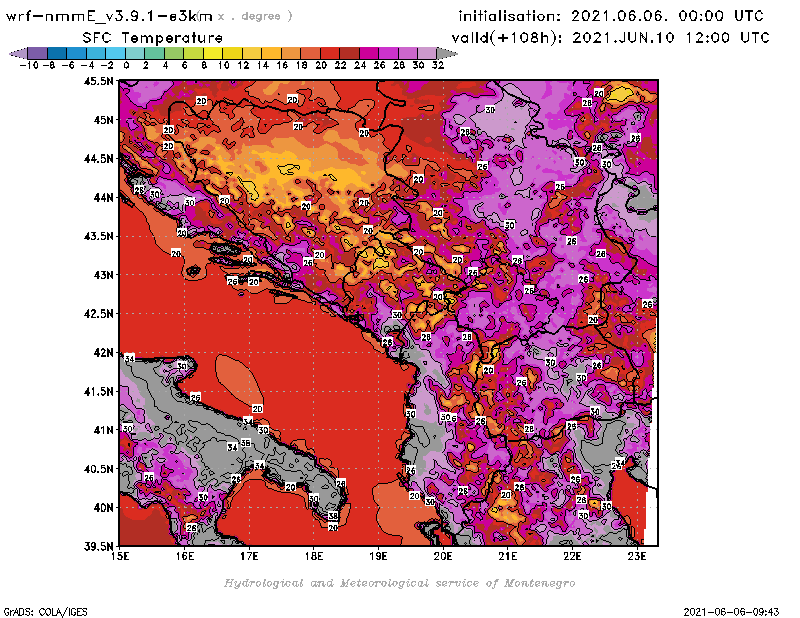Click the '18E' longitude axis label
The height and width of the screenshot is (618, 800).
pyautogui.click(x=314, y=556)
